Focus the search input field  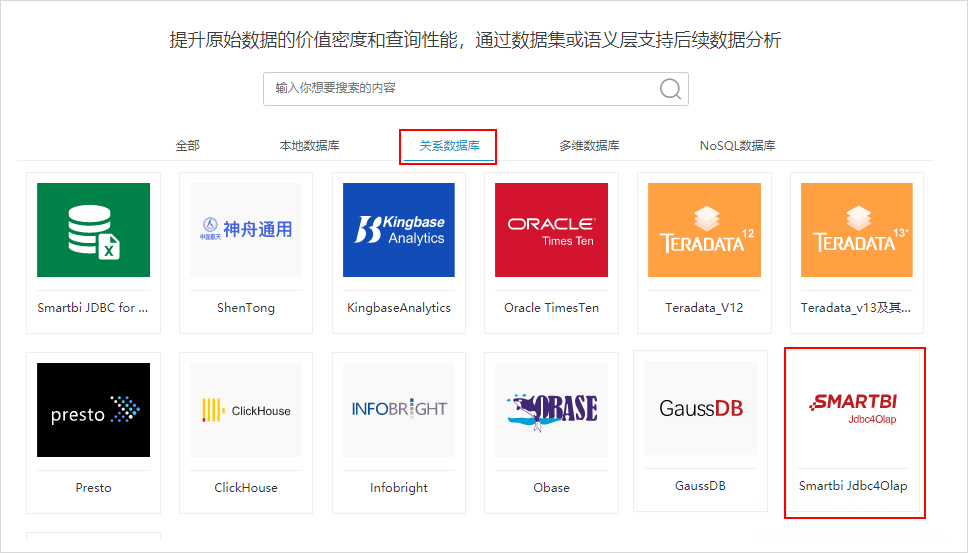pyautogui.click(x=475, y=89)
